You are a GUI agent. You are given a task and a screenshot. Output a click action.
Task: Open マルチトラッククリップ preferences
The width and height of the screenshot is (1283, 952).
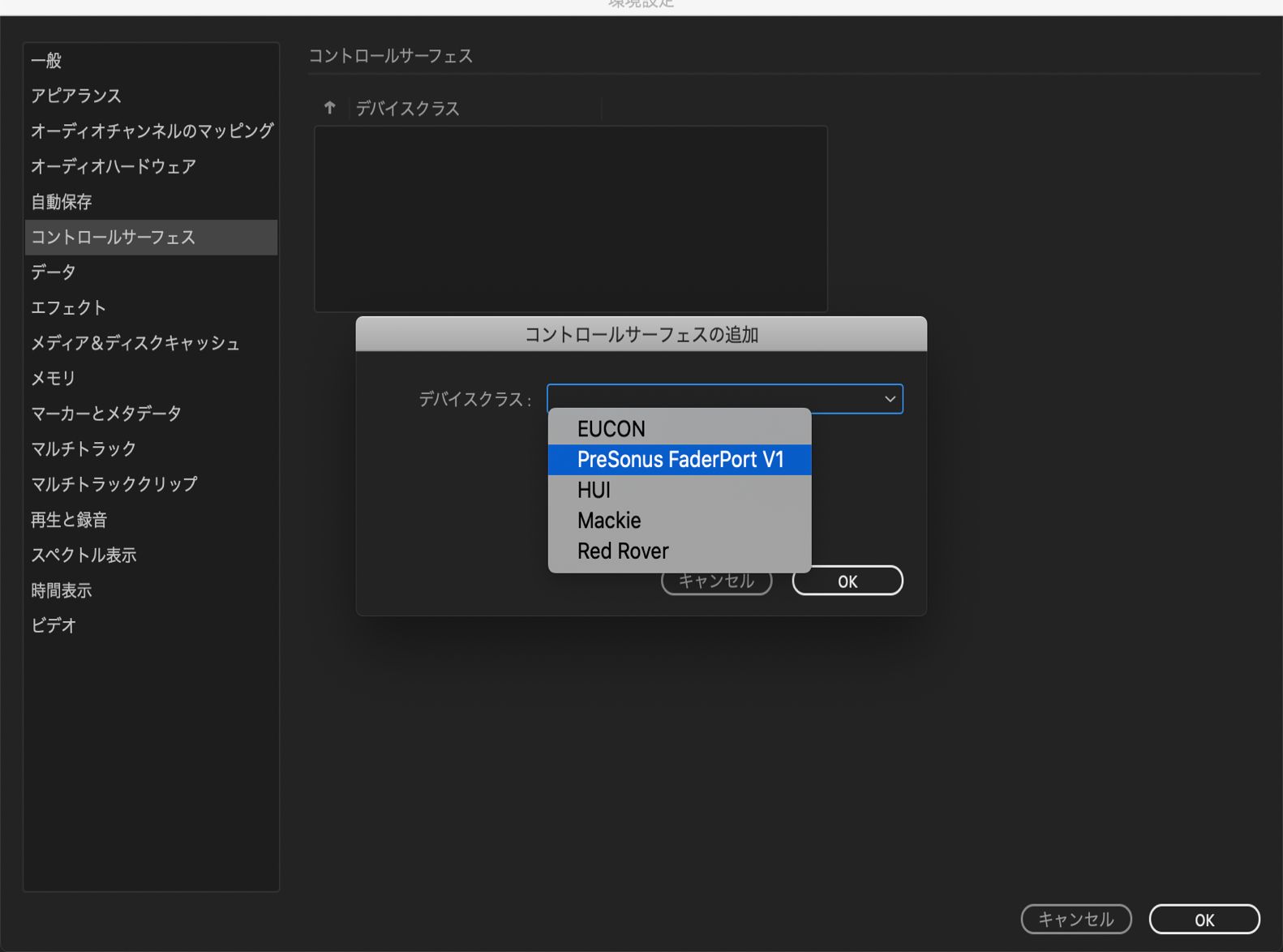click(152, 484)
